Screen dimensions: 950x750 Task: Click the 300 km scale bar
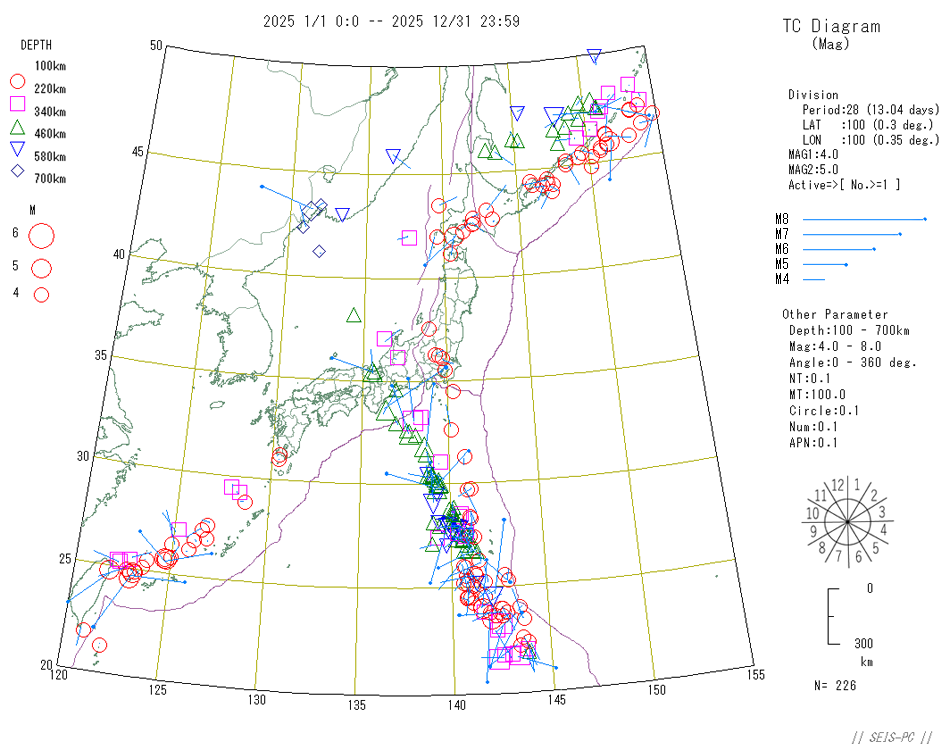(x=831, y=617)
